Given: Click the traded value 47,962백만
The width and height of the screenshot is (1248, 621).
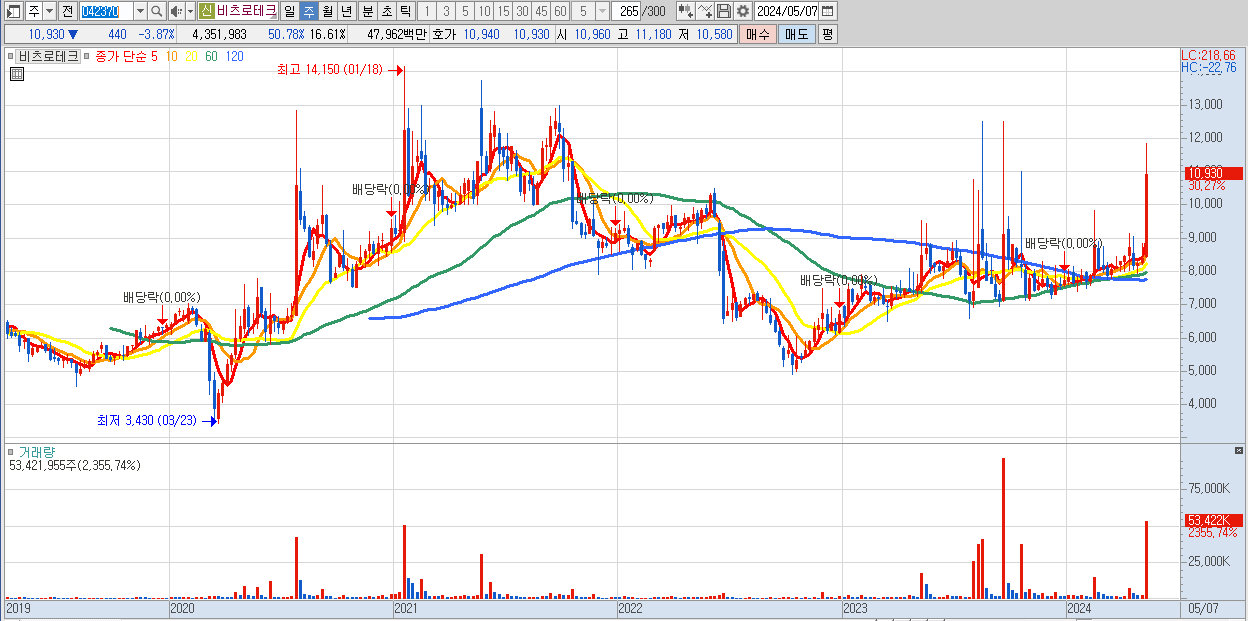Looking at the screenshot, I should point(397,34).
